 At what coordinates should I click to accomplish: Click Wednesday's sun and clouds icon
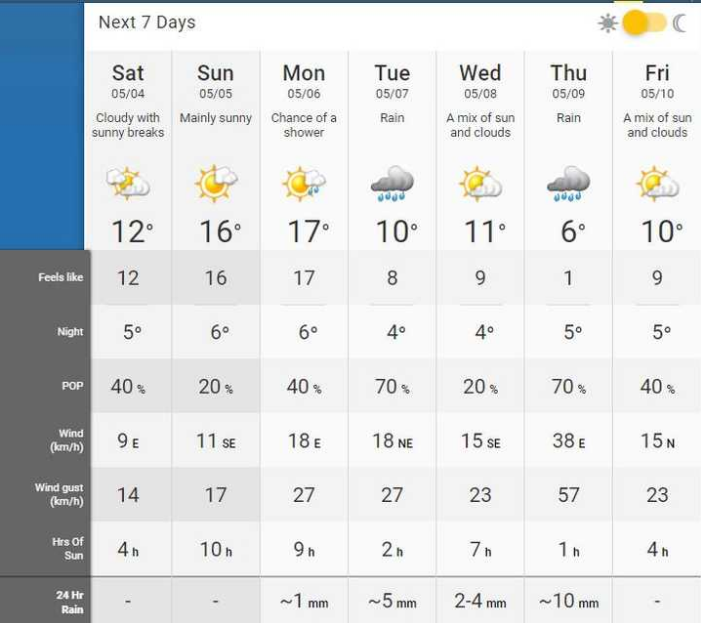480,183
